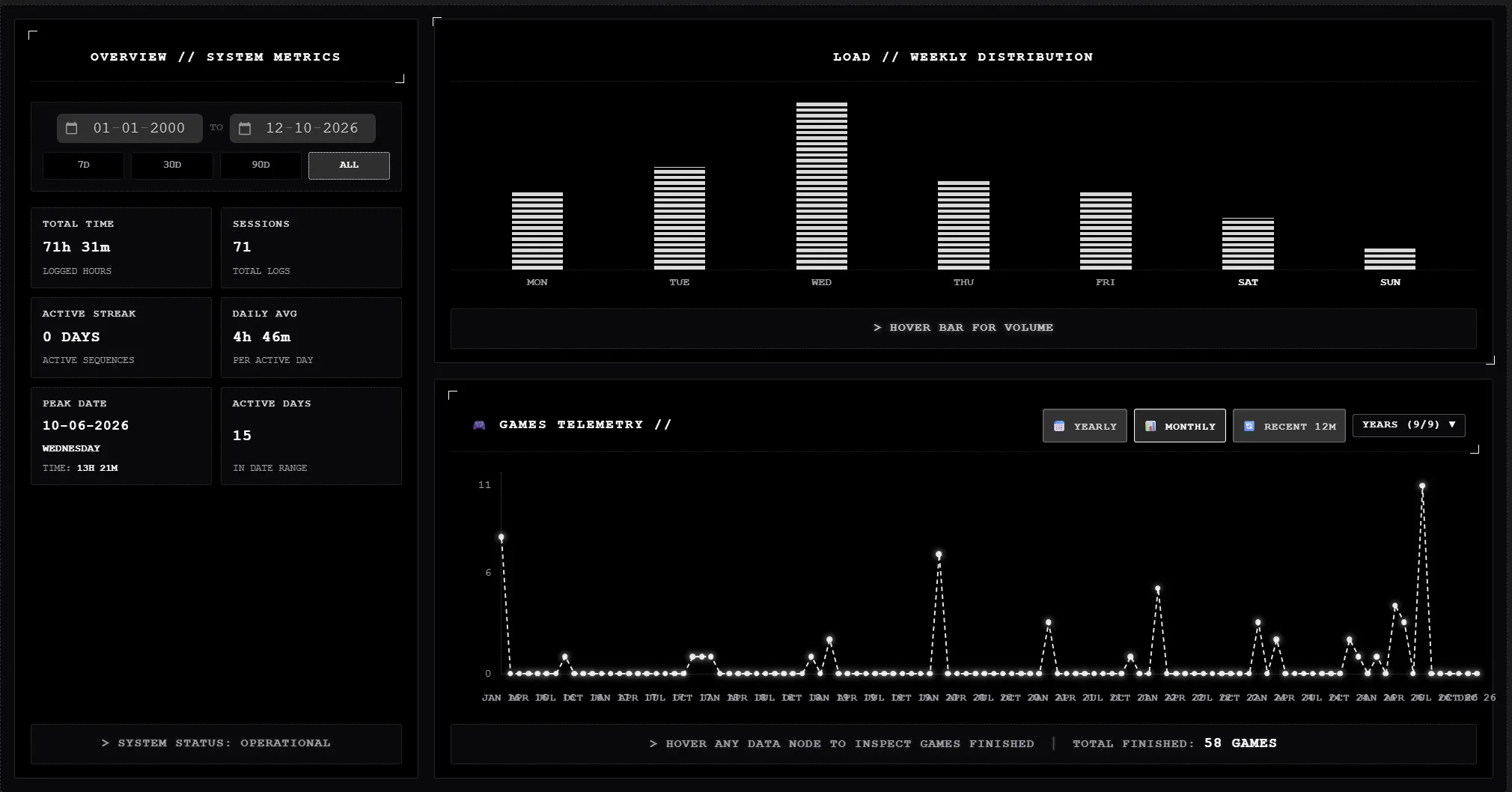Viewport: 1512px width, 792px height.
Task: Click the WED bar in weekly distribution
Action: tap(822, 186)
